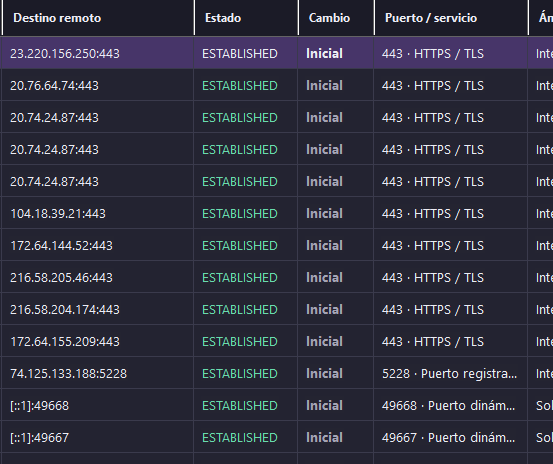Sort by Destino remoto column header
The image size is (553, 464).
[98, 18]
